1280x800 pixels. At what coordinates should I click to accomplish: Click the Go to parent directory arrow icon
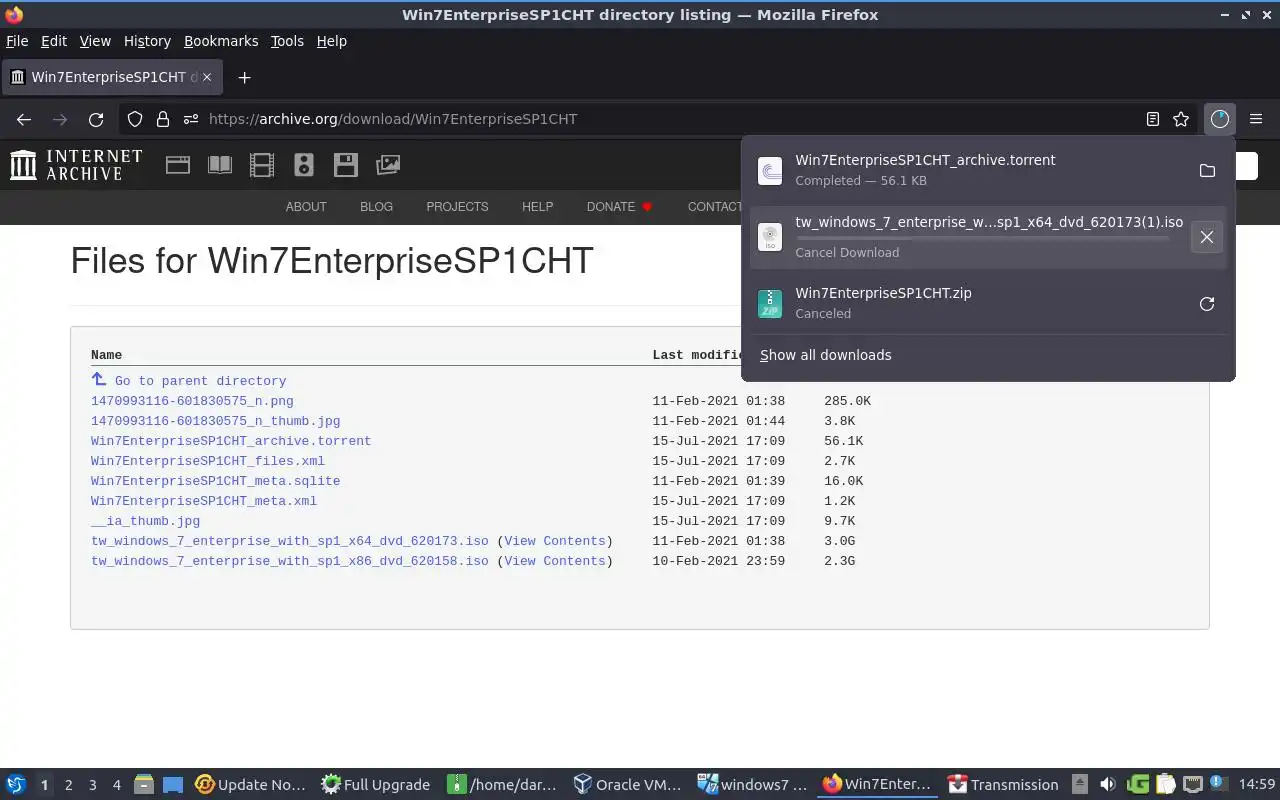click(99, 379)
